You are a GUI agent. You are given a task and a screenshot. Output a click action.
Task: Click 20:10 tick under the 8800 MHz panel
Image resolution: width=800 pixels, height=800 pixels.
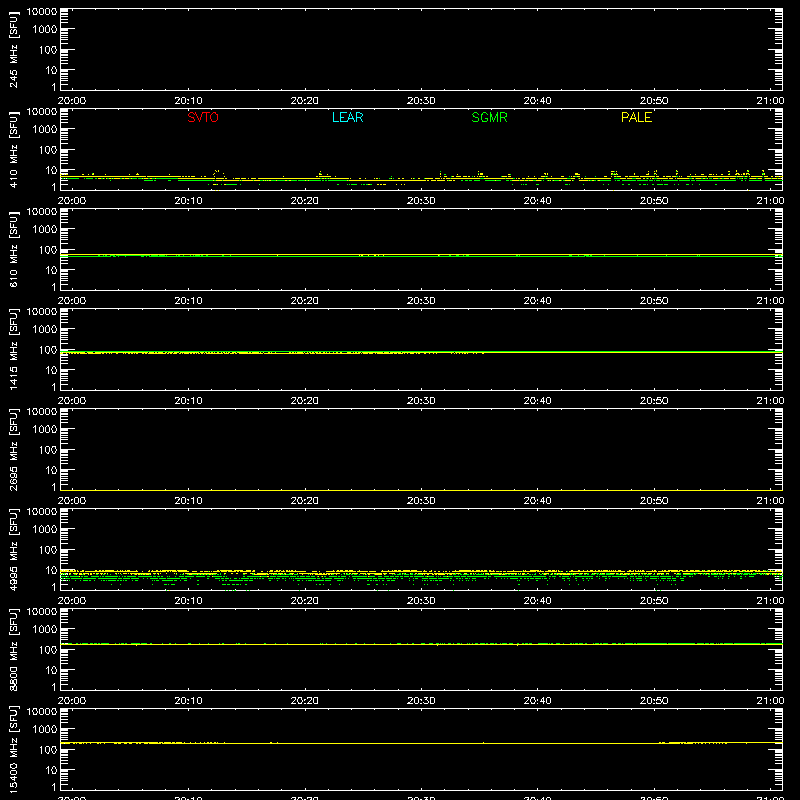[188, 701]
